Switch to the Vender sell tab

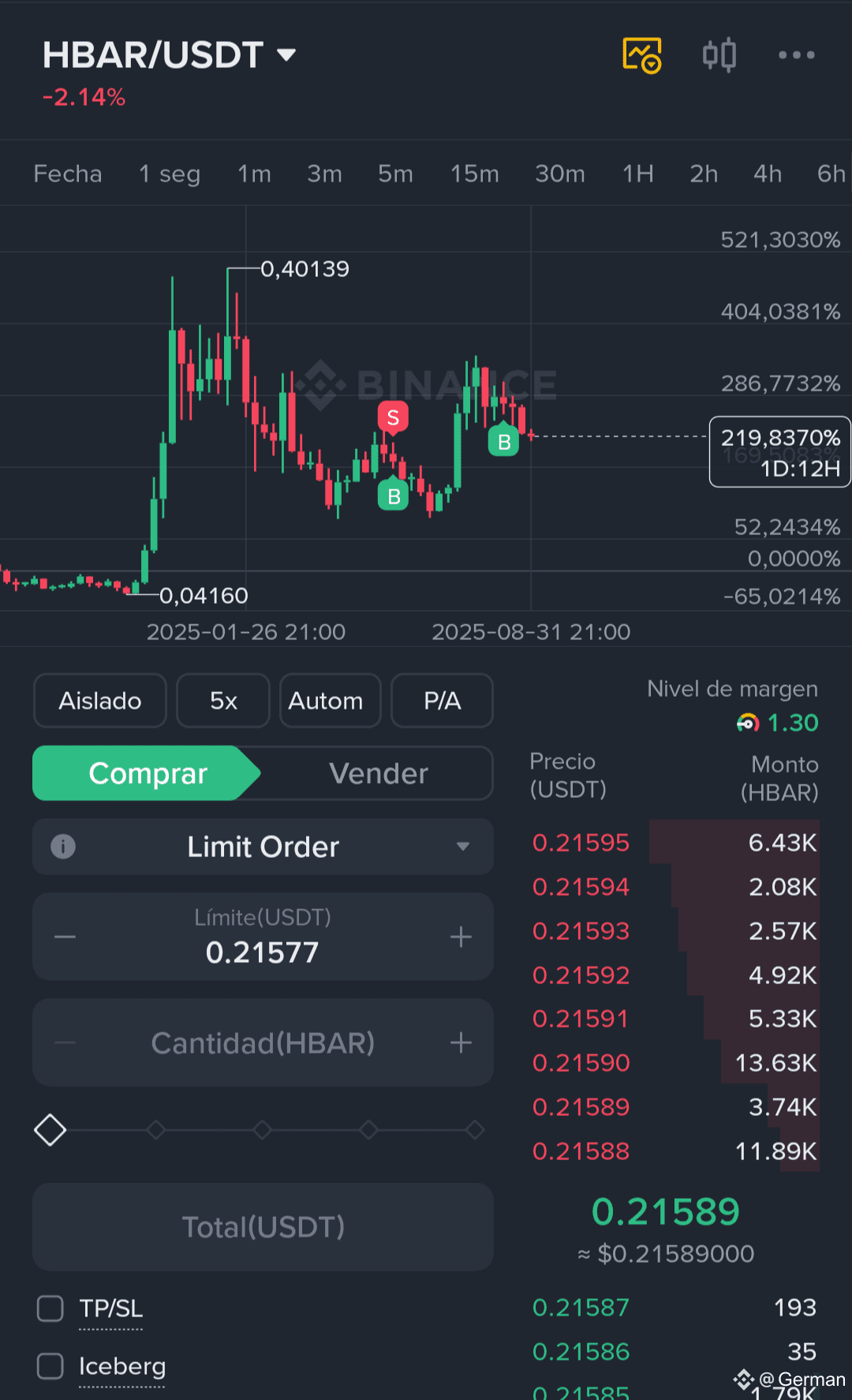coord(379,773)
